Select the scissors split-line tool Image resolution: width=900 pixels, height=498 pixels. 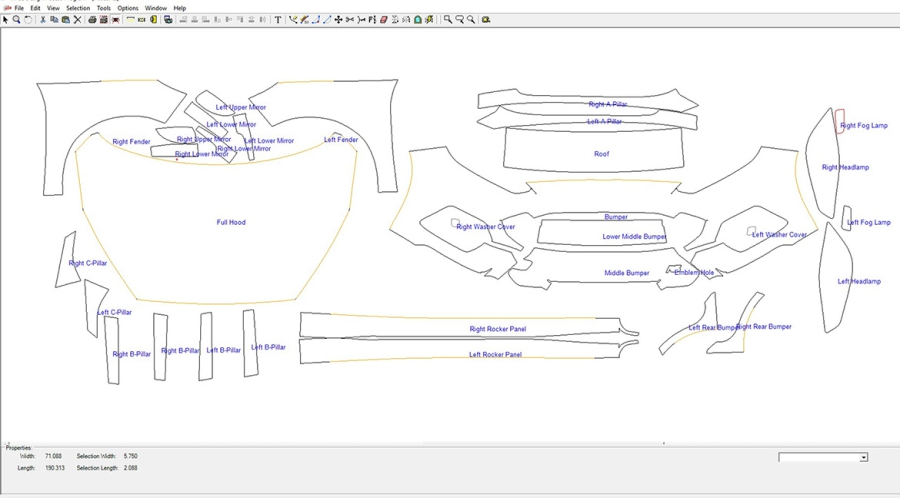pyautogui.click(x=350, y=20)
